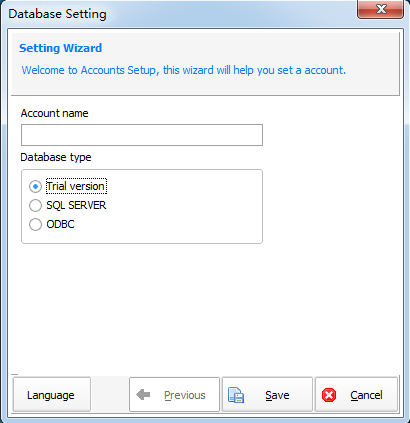
Task: Click the gray Previous arrow icon
Action: click(143, 395)
